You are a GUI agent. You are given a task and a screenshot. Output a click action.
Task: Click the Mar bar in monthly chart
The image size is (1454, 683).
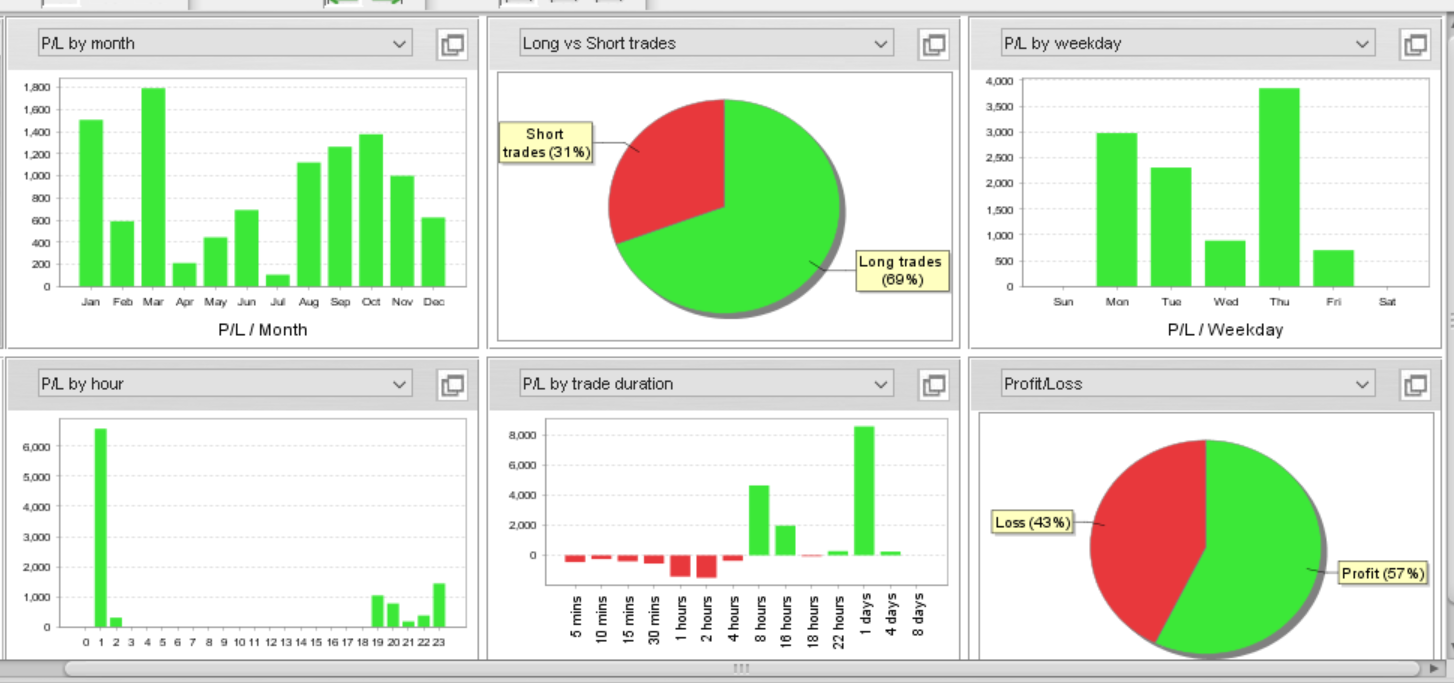153,187
